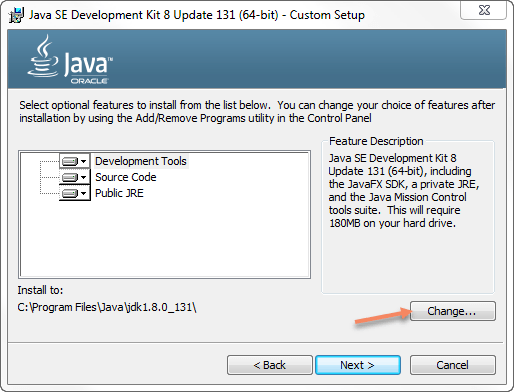Click the hard drive icon beside Source Code
Viewport: 514px width, 392px height.
tap(70, 177)
